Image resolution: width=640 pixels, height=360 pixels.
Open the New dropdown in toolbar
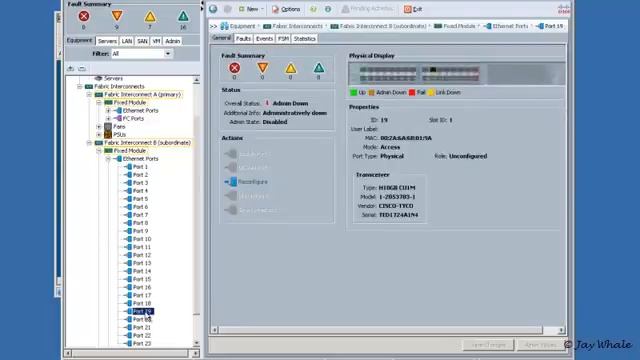(x=251, y=9)
